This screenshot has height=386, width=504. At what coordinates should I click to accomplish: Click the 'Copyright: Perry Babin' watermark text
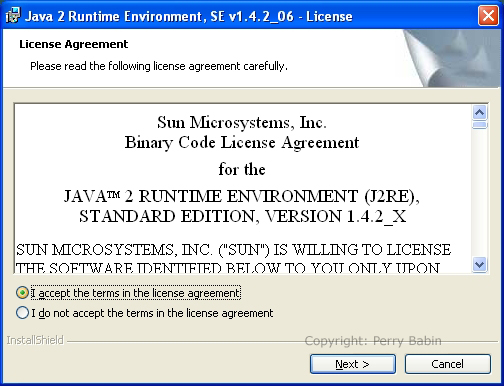[373, 341]
